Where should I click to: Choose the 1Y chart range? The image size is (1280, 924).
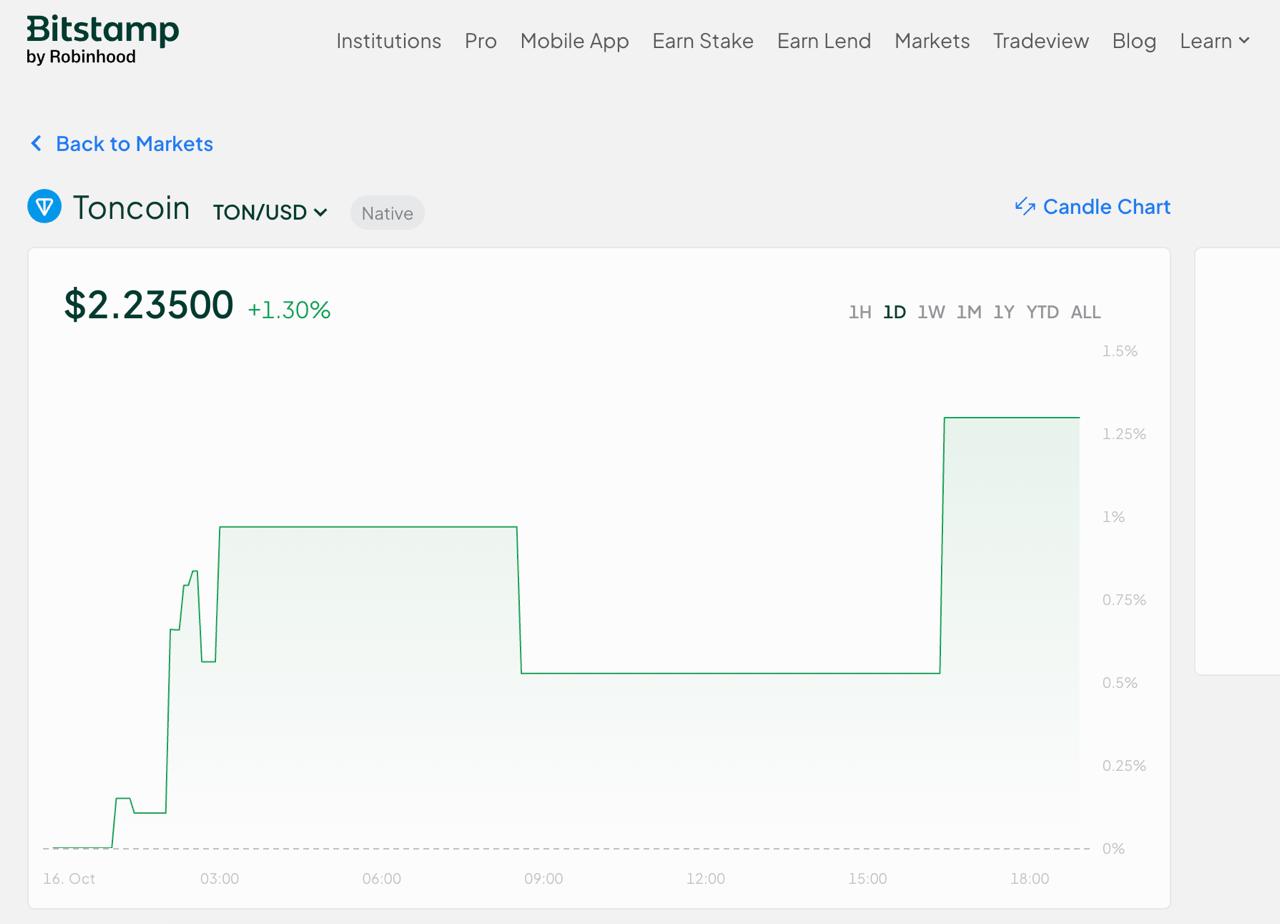coord(1003,312)
